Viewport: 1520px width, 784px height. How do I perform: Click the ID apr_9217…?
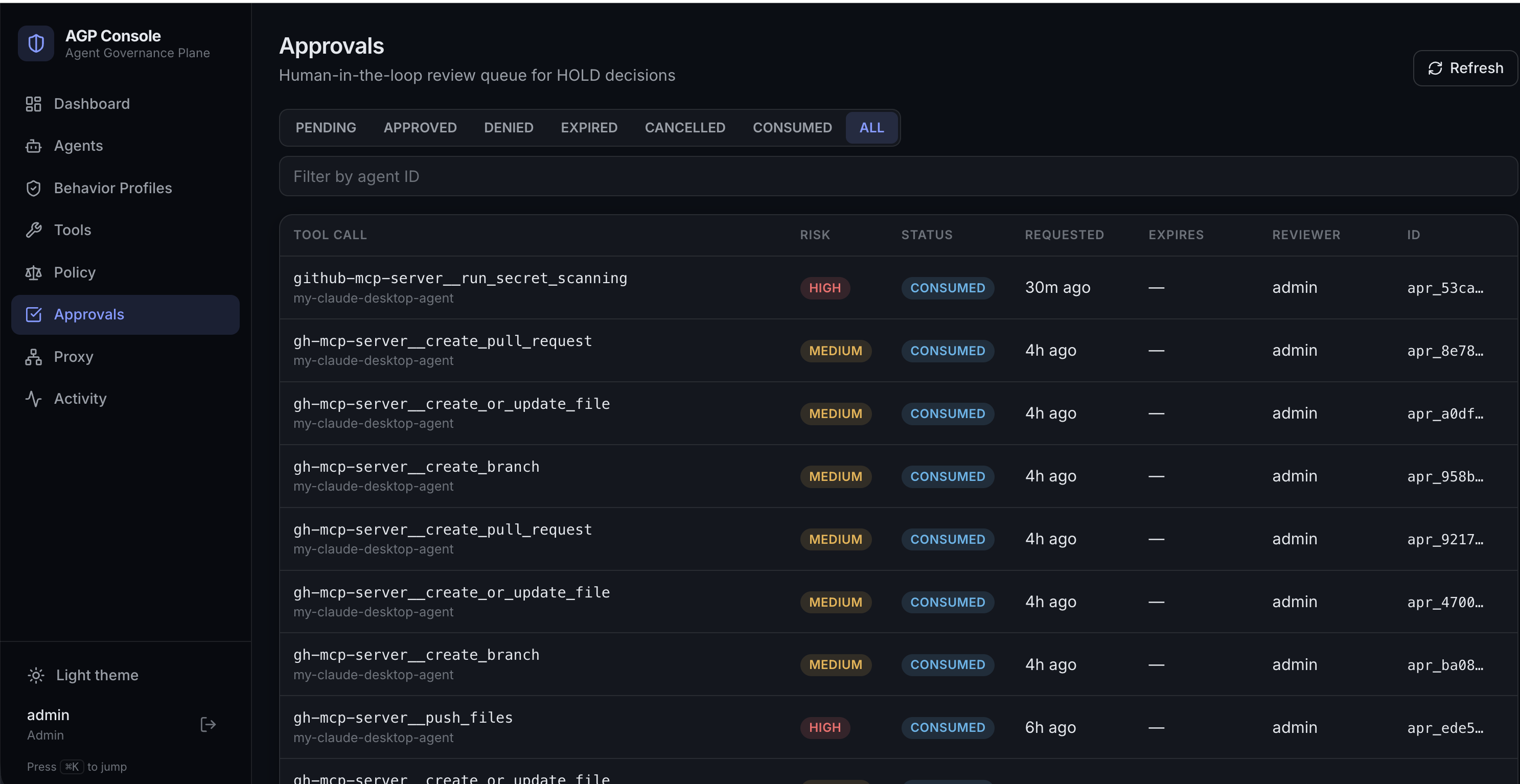click(x=1445, y=539)
